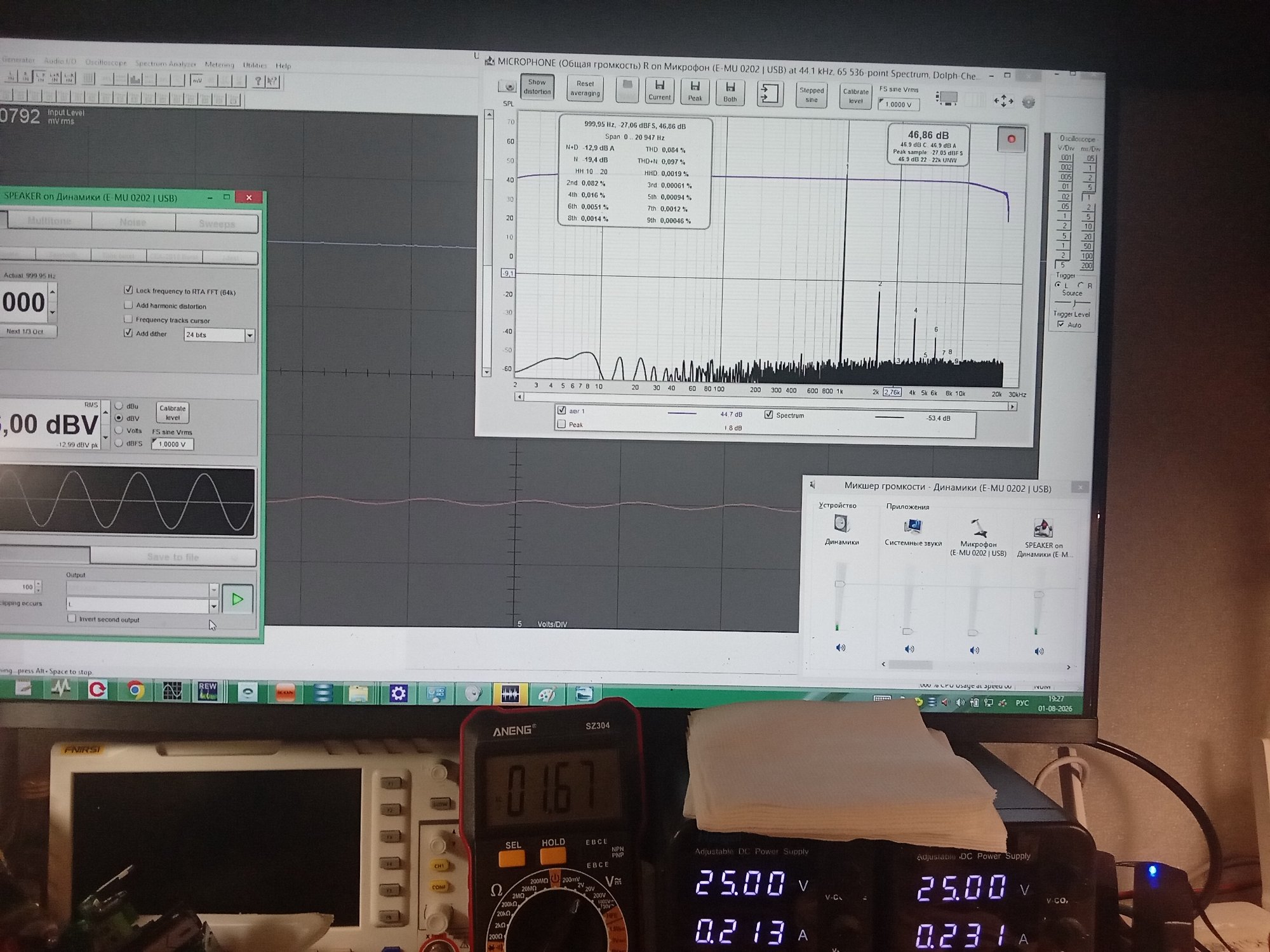Enable the Peak trace checkbox in legend
This screenshot has height=952, width=1270.
pyautogui.click(x=561, y=424)
